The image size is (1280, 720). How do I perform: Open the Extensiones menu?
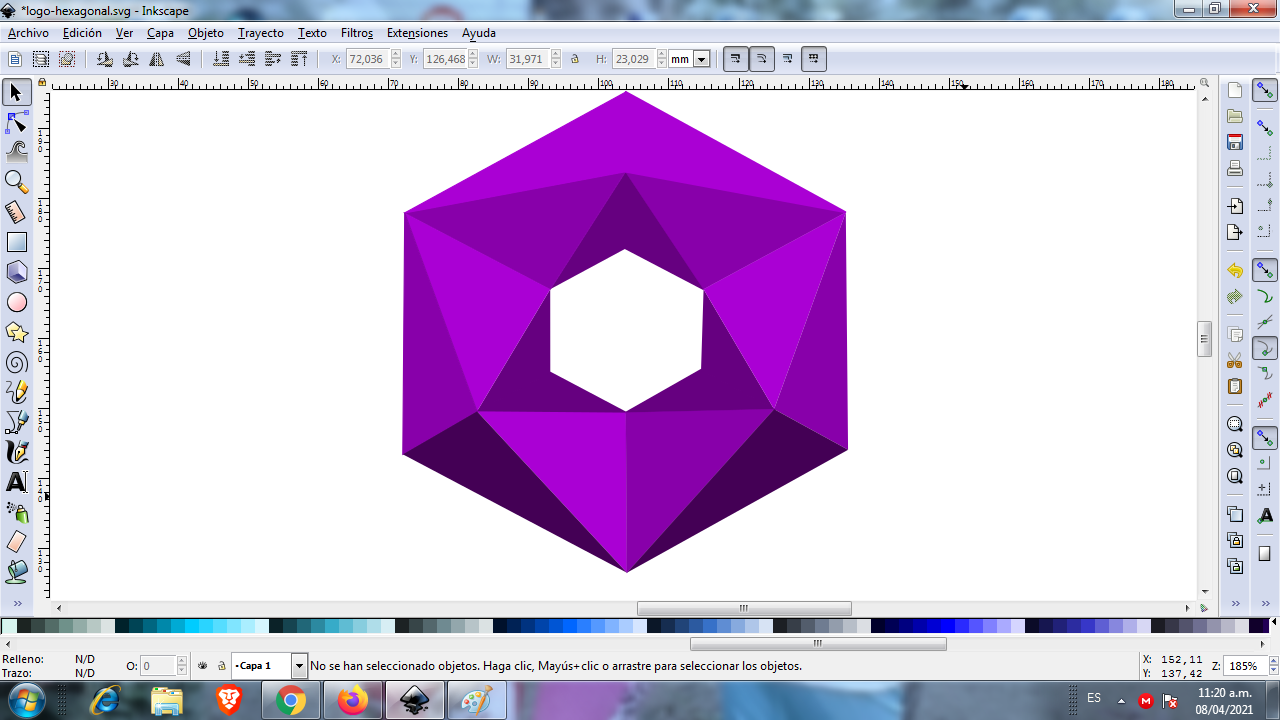click(x=417, y=33)
